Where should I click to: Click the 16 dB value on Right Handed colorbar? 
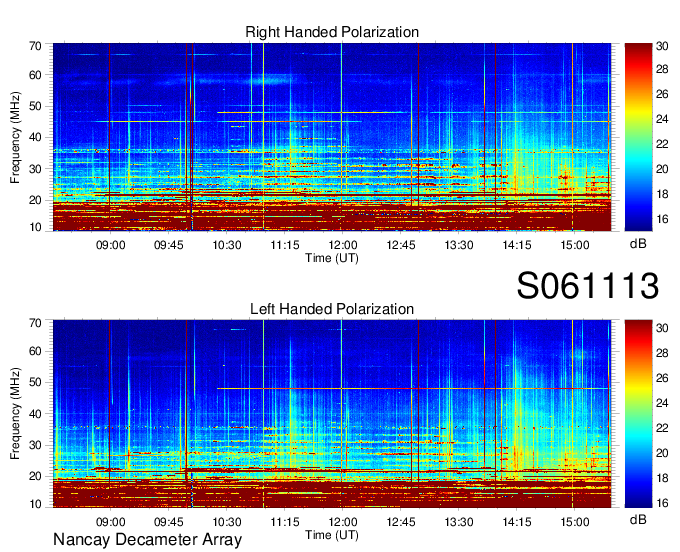point(662,219)
